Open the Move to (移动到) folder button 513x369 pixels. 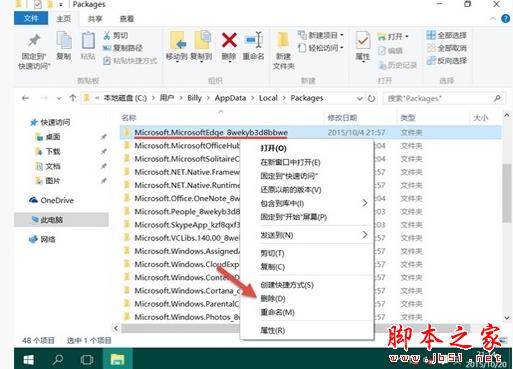pos(177,46)
